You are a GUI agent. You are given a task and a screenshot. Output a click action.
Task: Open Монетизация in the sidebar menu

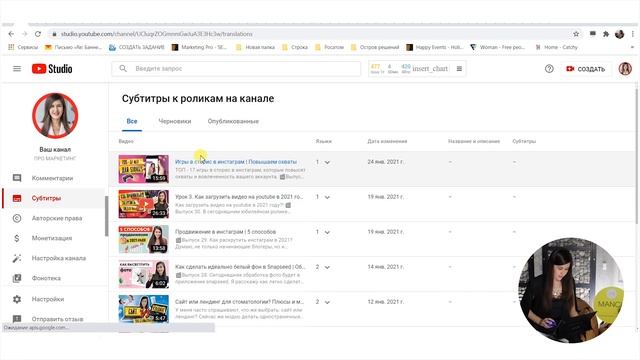(52, 238)
